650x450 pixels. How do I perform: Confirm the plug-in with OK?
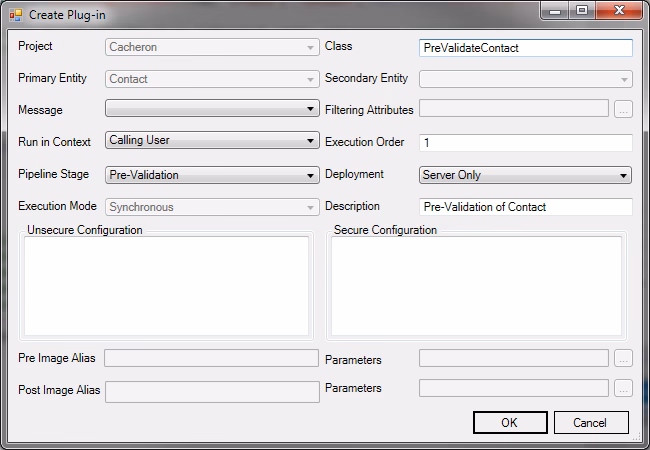click(510, 423)
